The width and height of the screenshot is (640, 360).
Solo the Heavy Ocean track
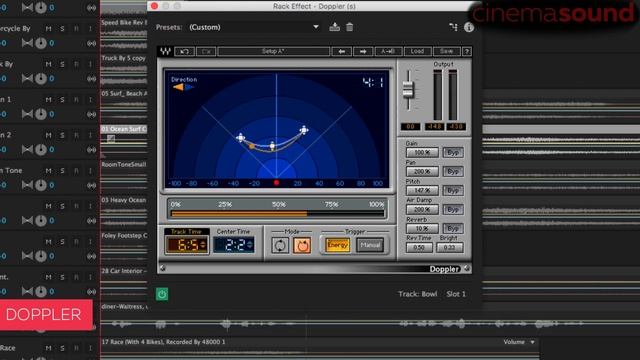pyautogui.click(x=62, y=206)
